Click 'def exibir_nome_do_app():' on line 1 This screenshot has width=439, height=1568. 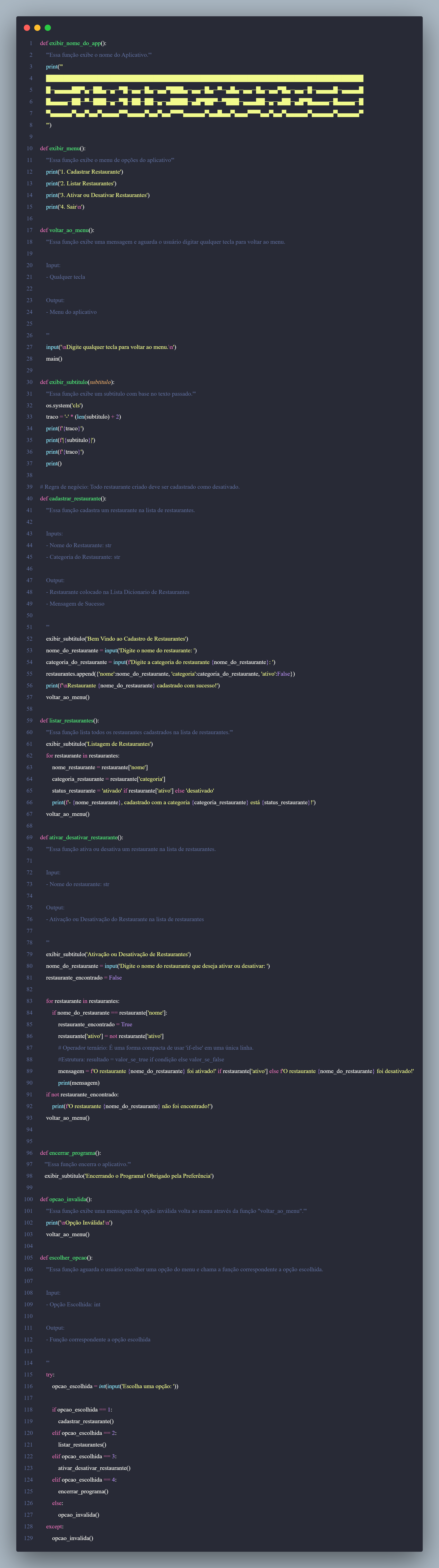pyautogui.click(x=73, y=43)
